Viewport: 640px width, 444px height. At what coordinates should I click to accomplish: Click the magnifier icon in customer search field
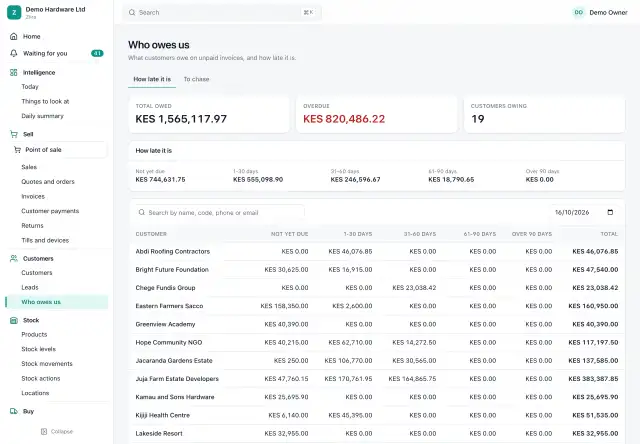pyautogui.click(x=142, y=212)
